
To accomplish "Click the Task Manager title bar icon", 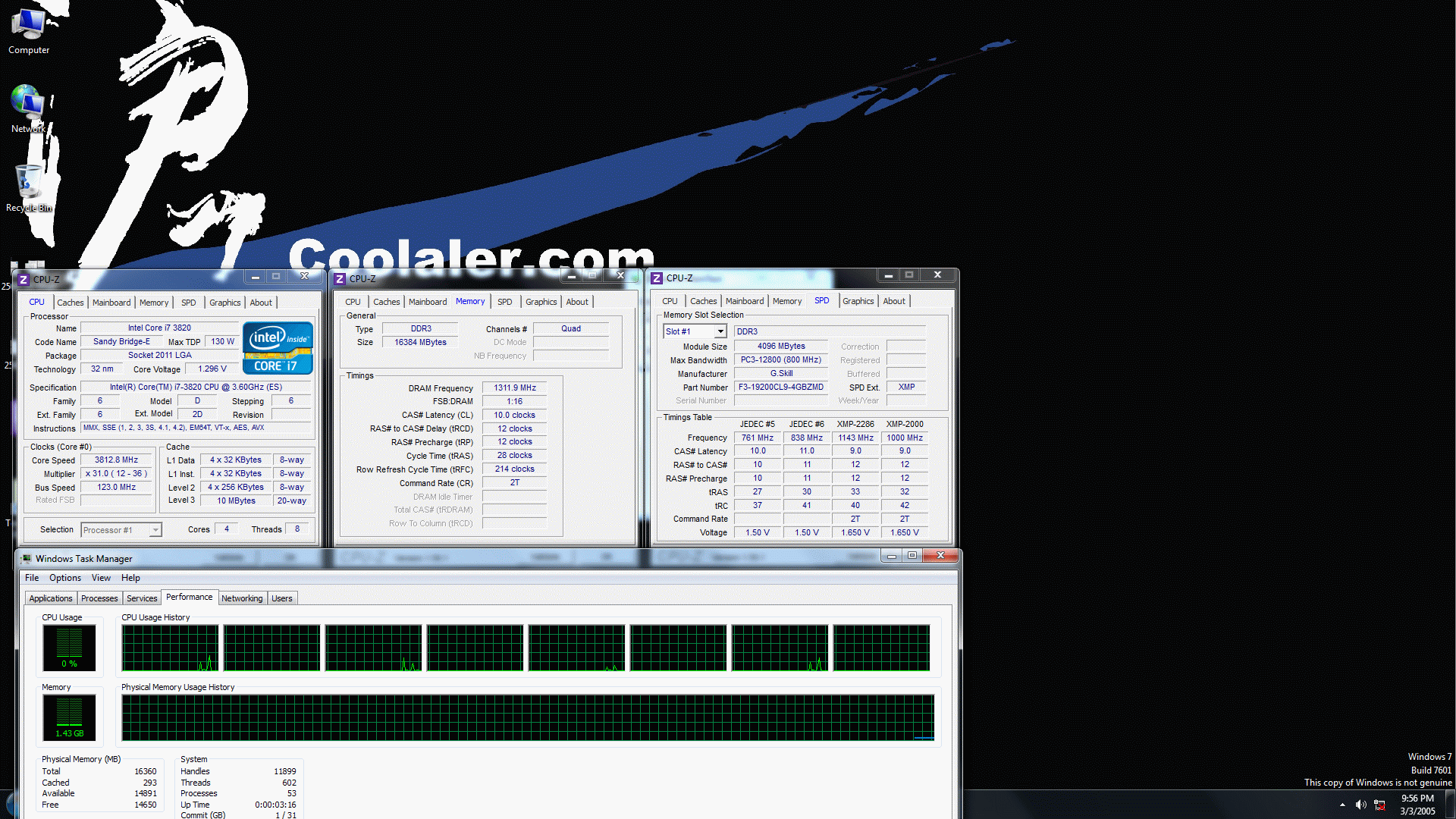I will (27, 559).
